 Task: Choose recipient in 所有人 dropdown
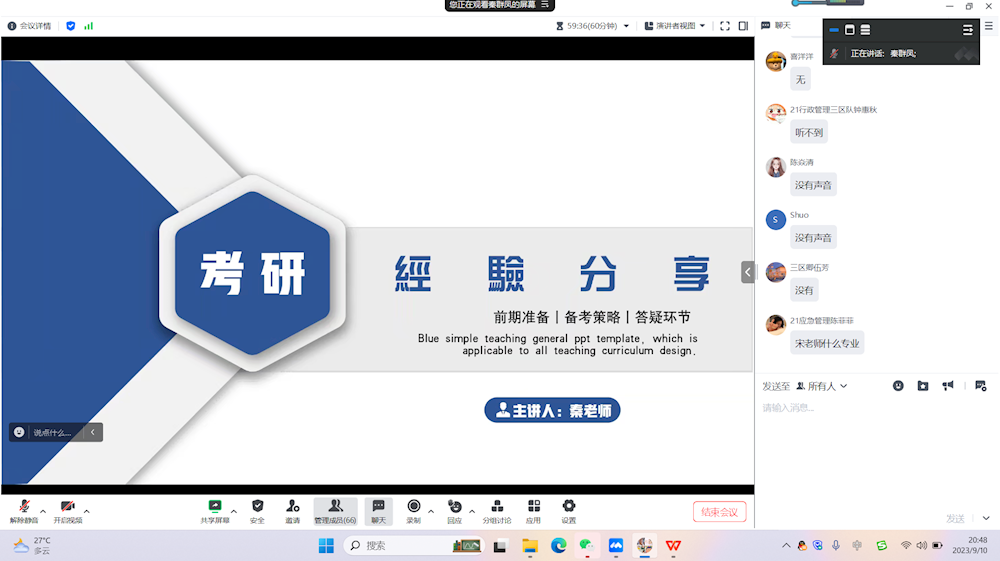(821, 386)
